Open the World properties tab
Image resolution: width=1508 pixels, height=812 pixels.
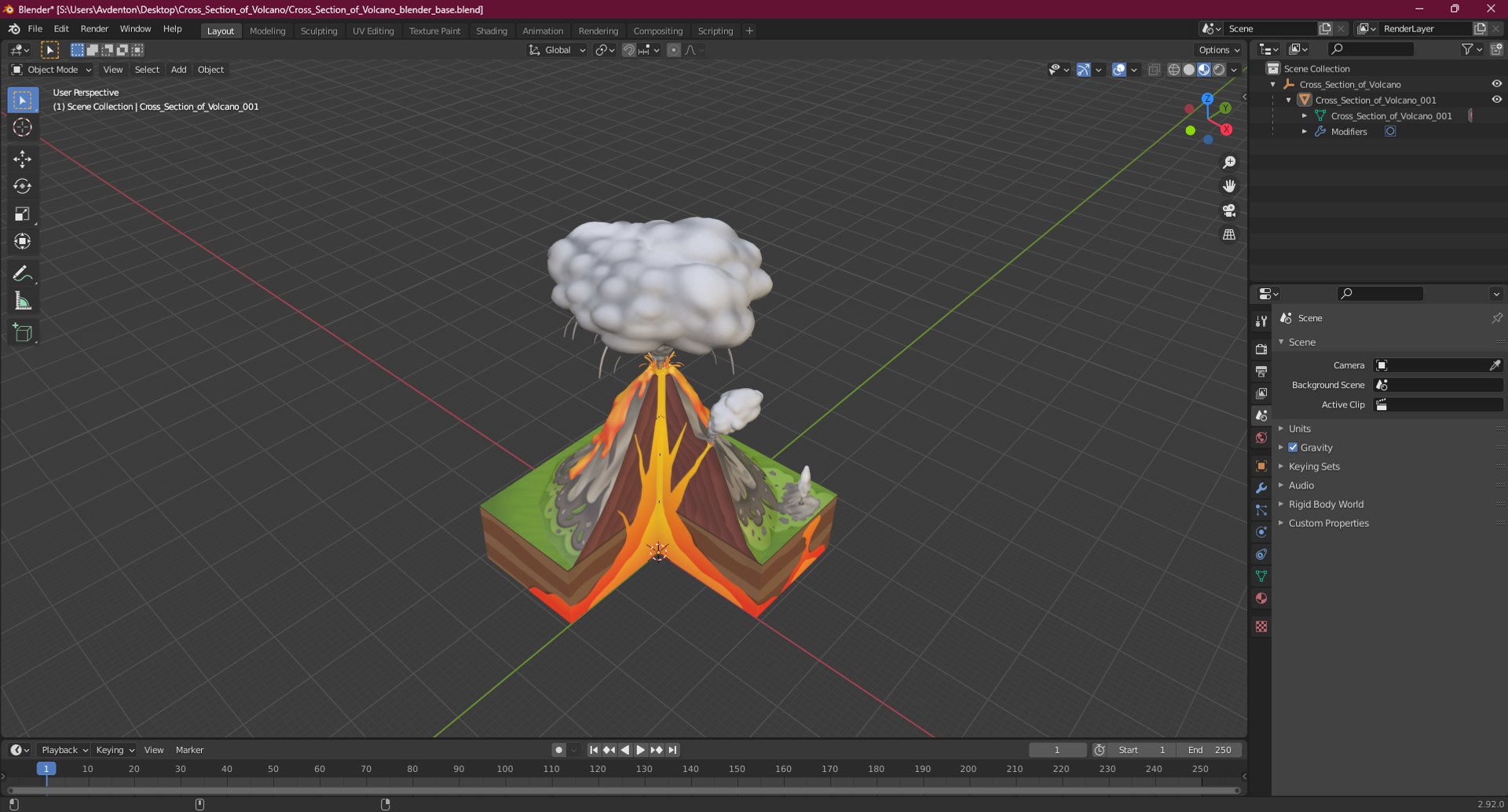click(x=1261, y=437)
